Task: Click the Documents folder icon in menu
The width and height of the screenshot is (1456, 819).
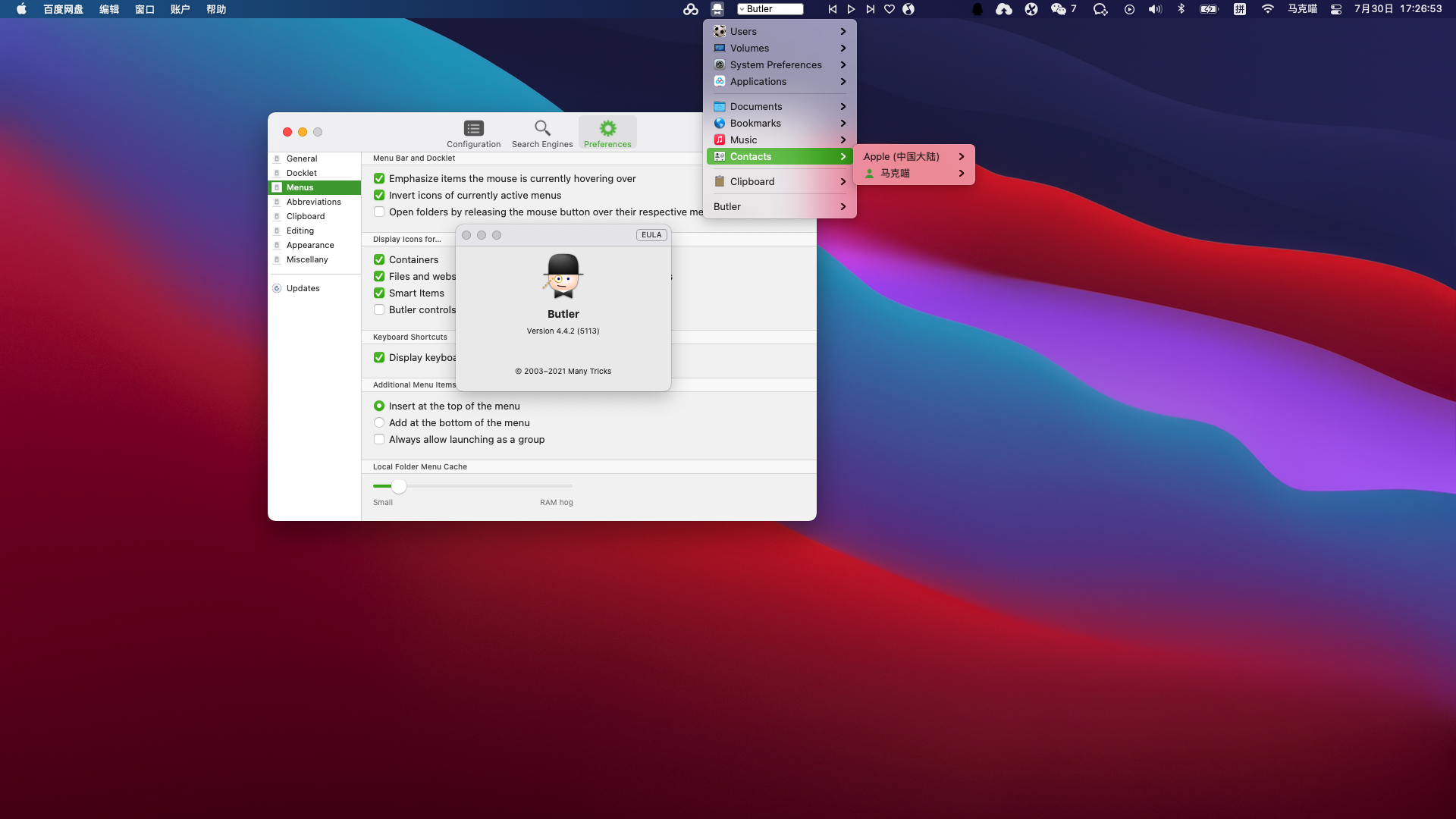Action: click(720, 106)
